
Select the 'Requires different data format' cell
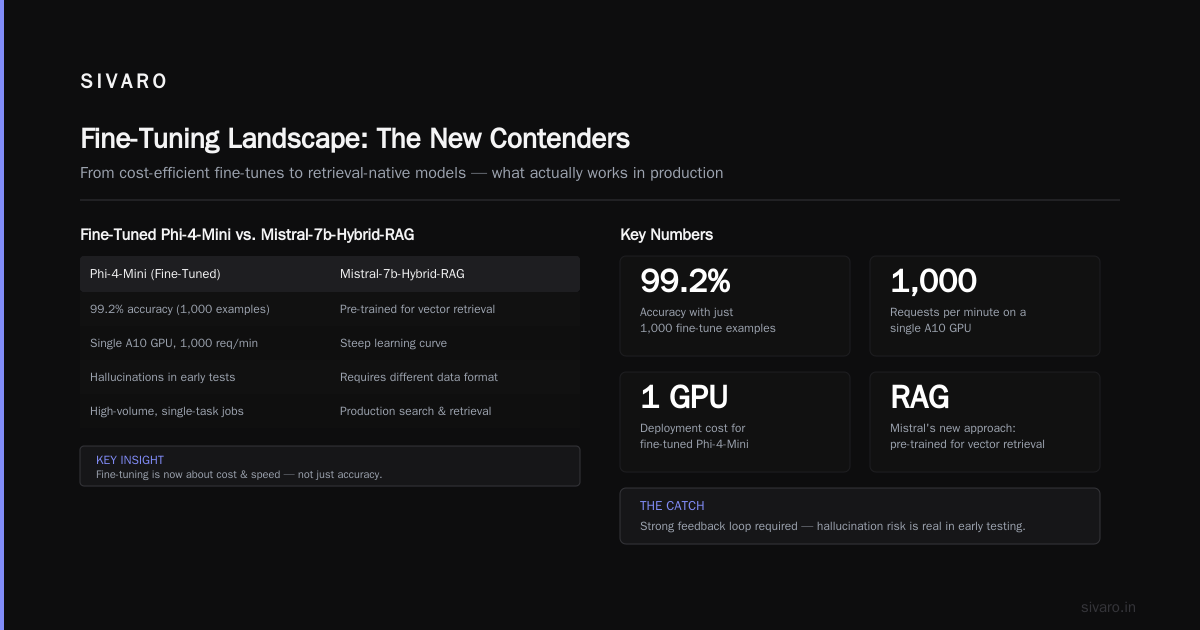419,377
